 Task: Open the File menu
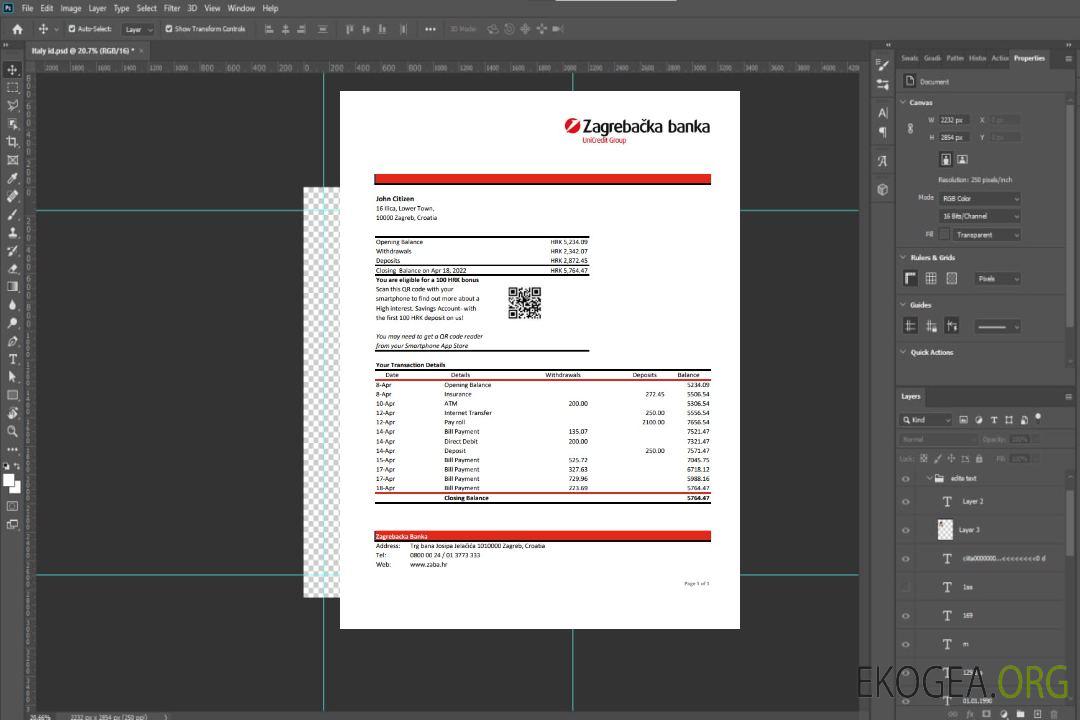(28, 8)
